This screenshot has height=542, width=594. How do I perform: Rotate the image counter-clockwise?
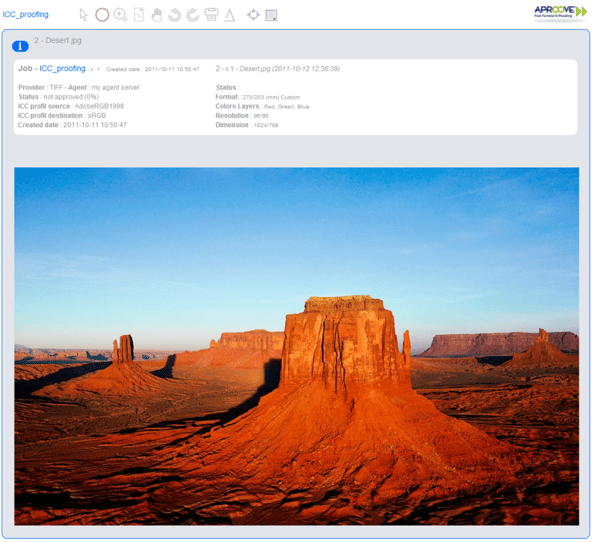[x=175, y=15]
